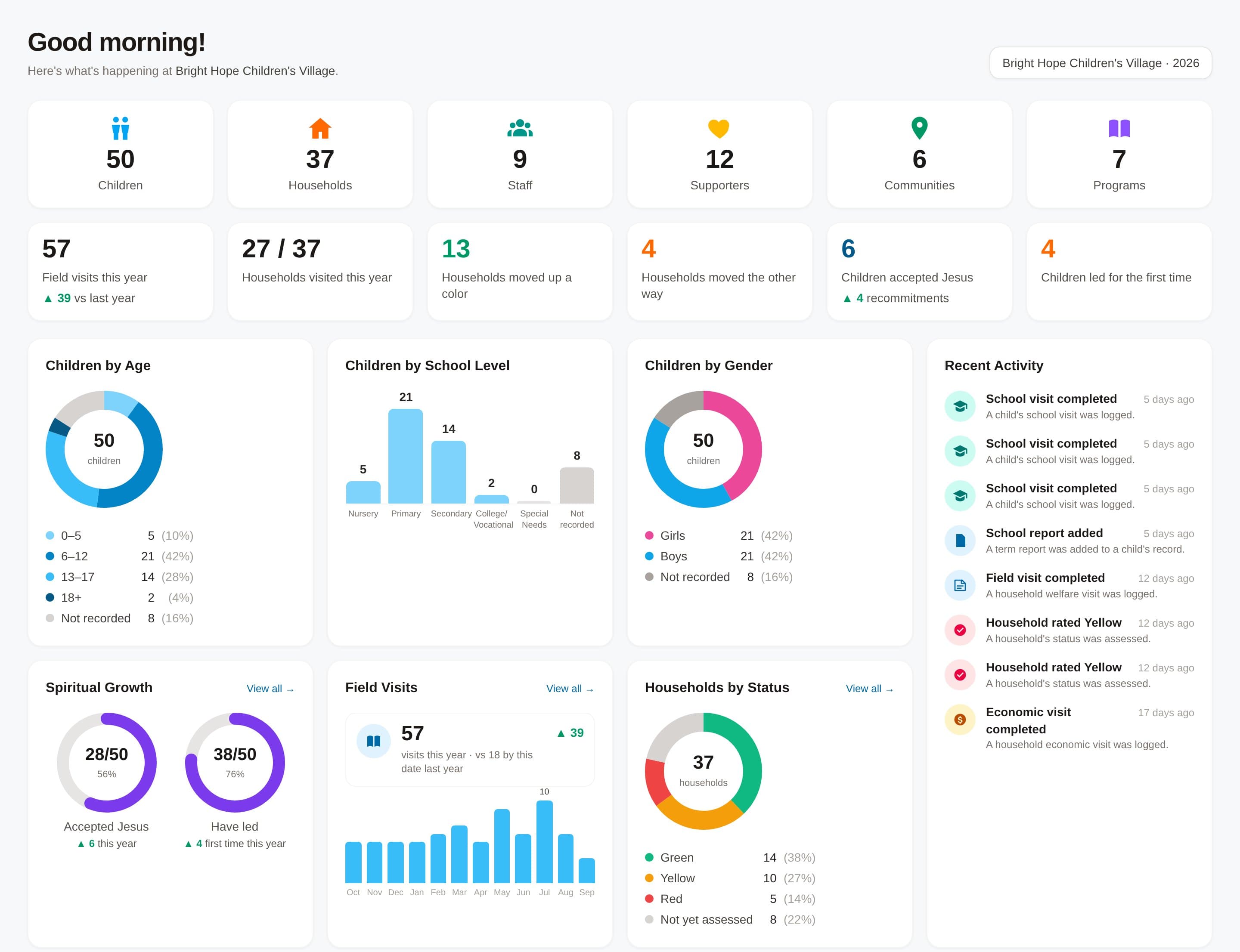
Task: Click the Sep bar in Field Visits chart
Action: pos(587,870)
